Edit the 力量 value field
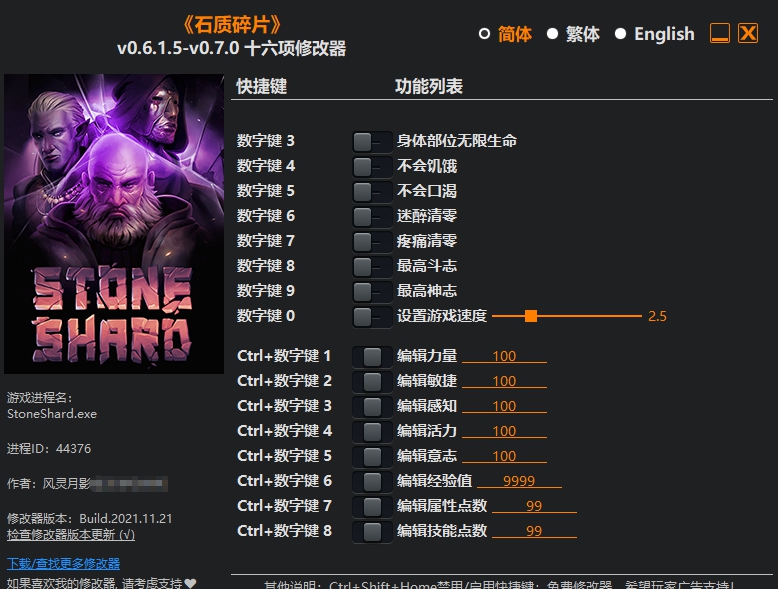 point(504,356)
